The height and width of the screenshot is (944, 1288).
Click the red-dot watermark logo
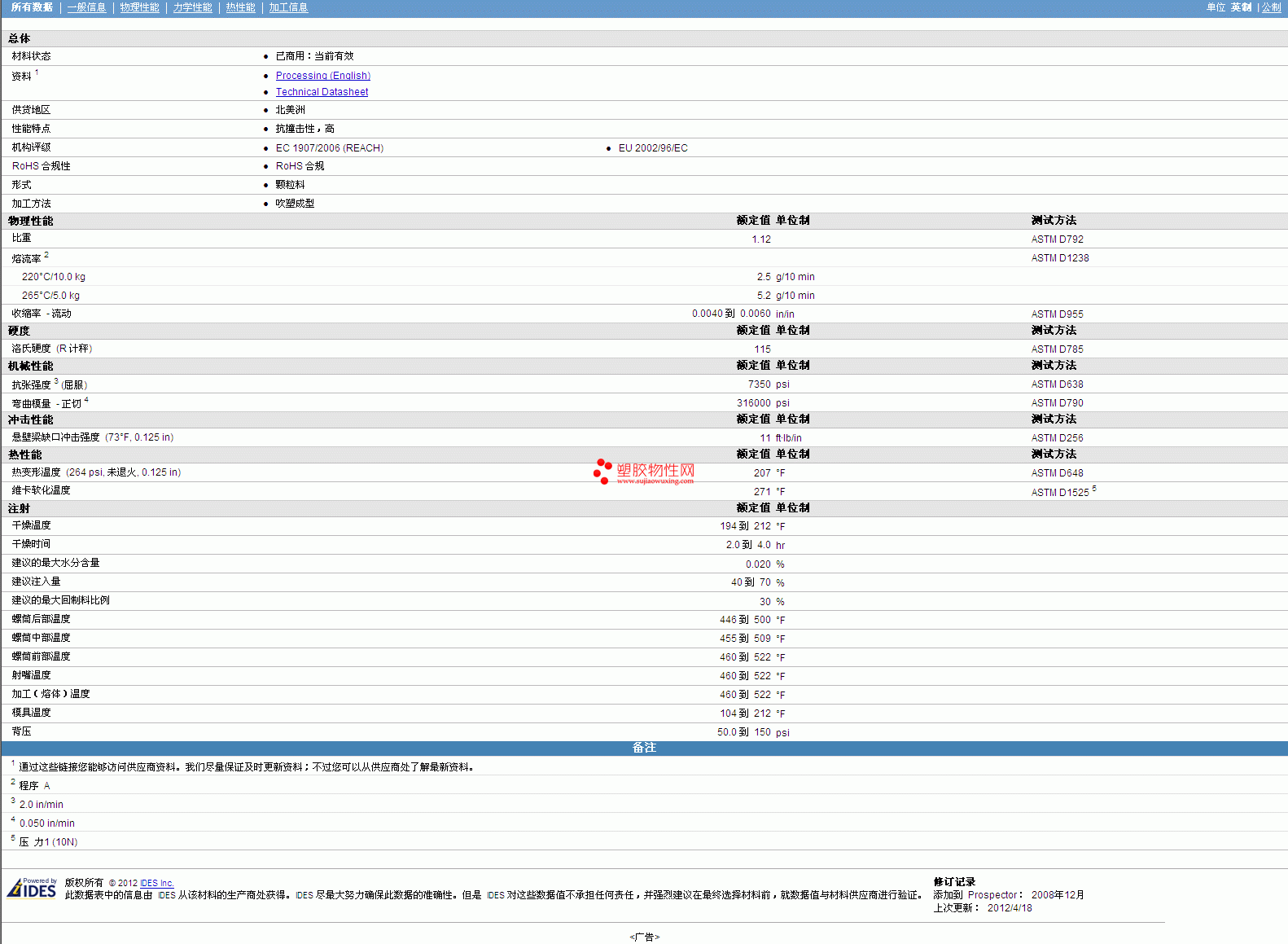coord(602,471)
